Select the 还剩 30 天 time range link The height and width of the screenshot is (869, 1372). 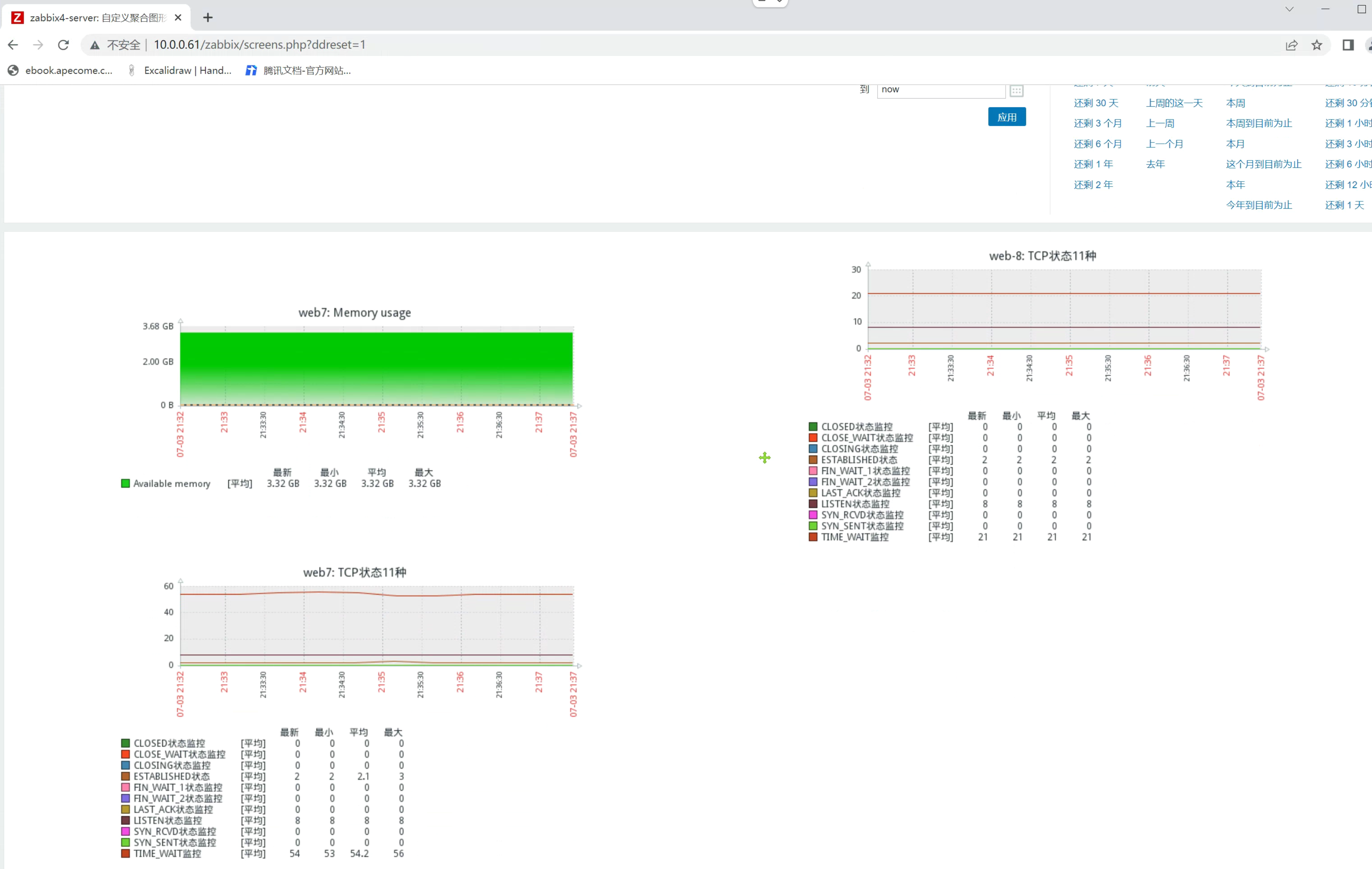point(1096,103)
